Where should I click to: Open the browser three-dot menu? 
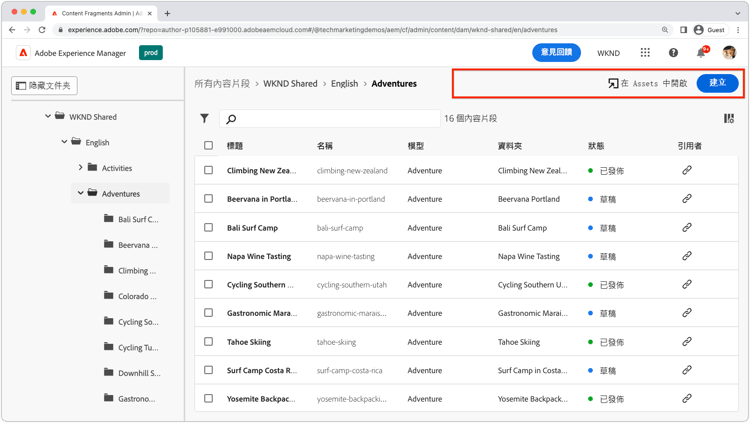tap(739, 30)
